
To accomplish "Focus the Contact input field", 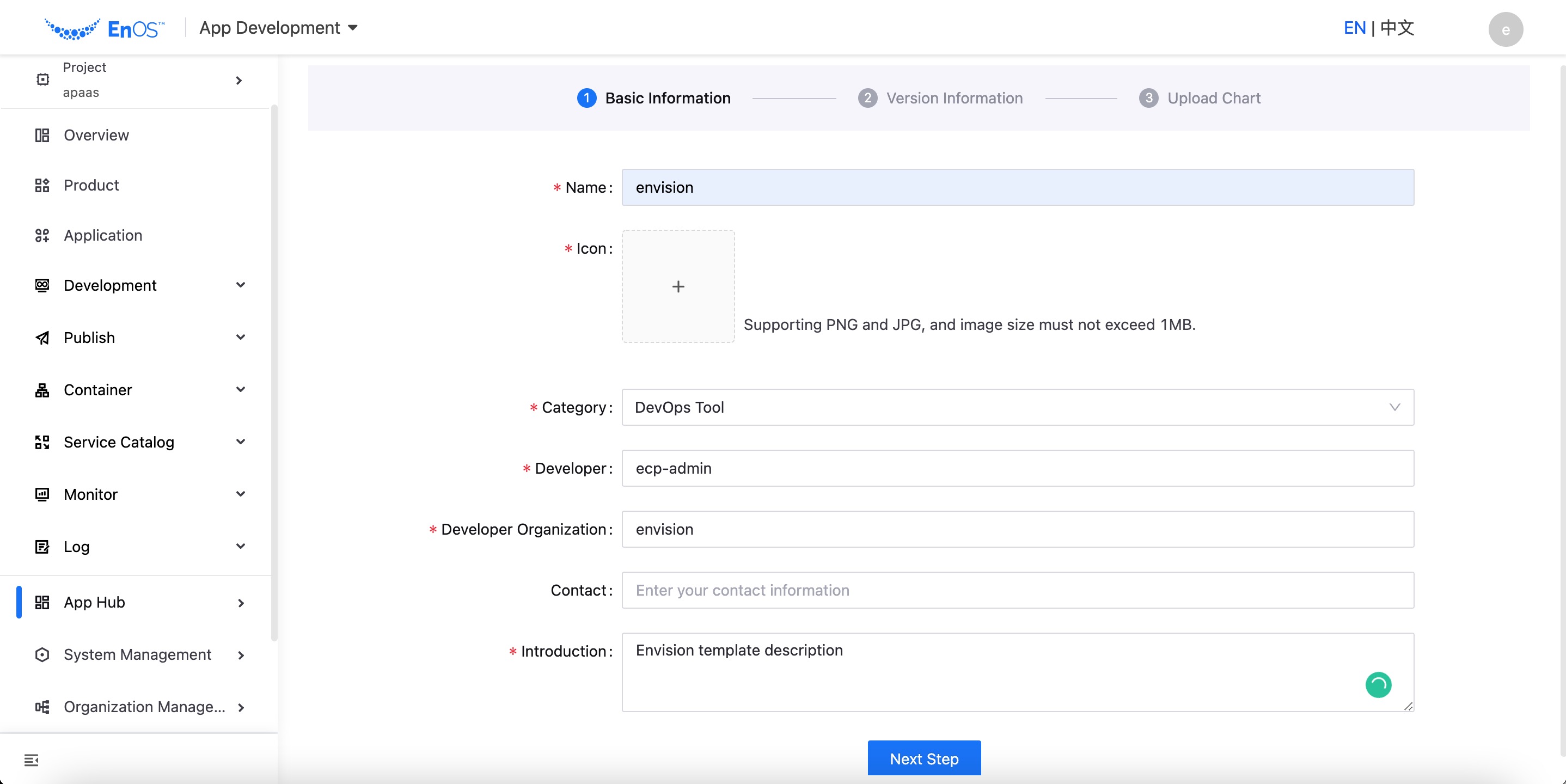I will point(1017,590).
